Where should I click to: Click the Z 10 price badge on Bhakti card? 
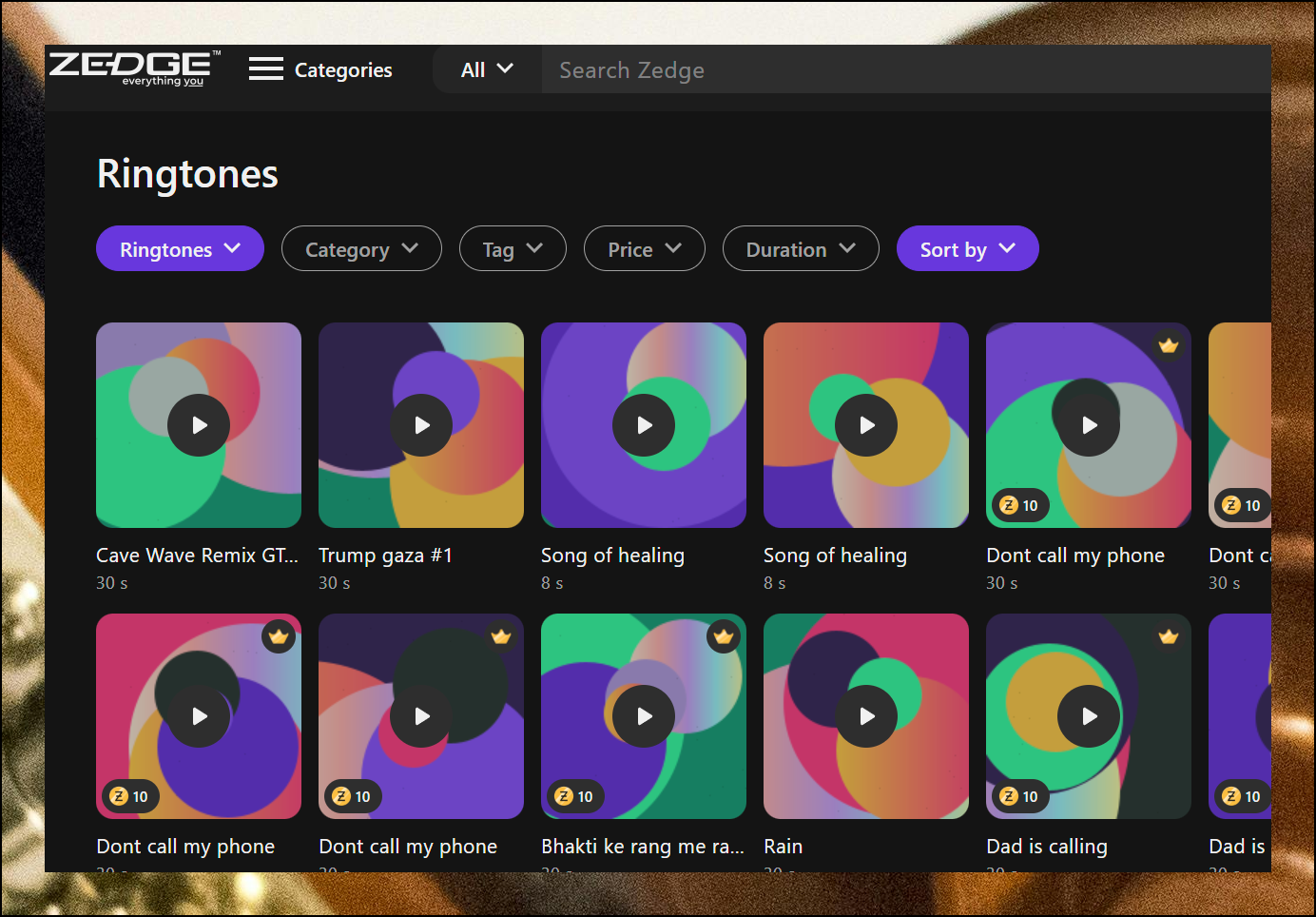[573, 796]
